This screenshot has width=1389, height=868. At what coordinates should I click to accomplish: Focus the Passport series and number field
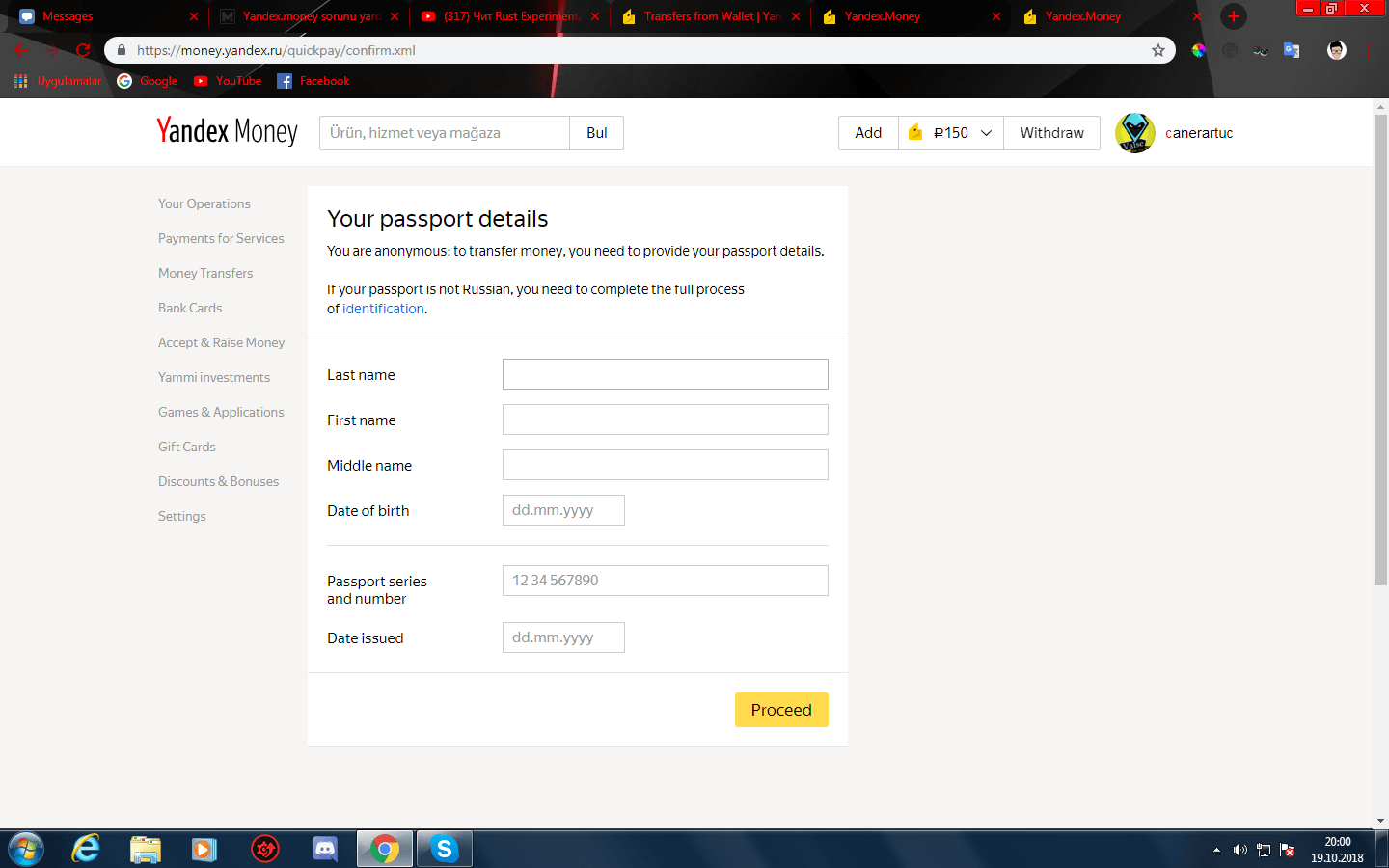tap(666, 581)
